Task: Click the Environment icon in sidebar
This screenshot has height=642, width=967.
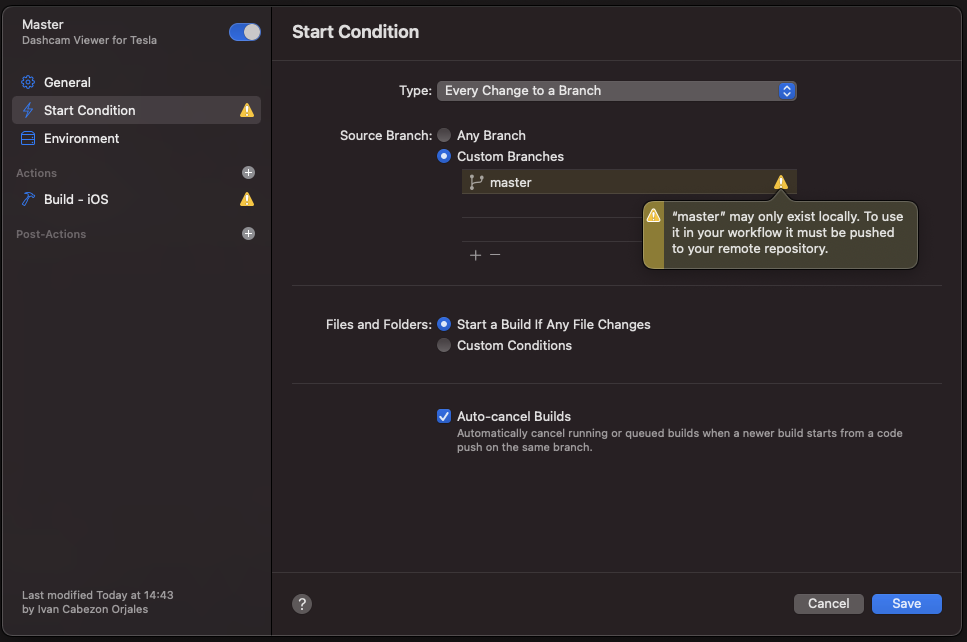Action: 28,138
